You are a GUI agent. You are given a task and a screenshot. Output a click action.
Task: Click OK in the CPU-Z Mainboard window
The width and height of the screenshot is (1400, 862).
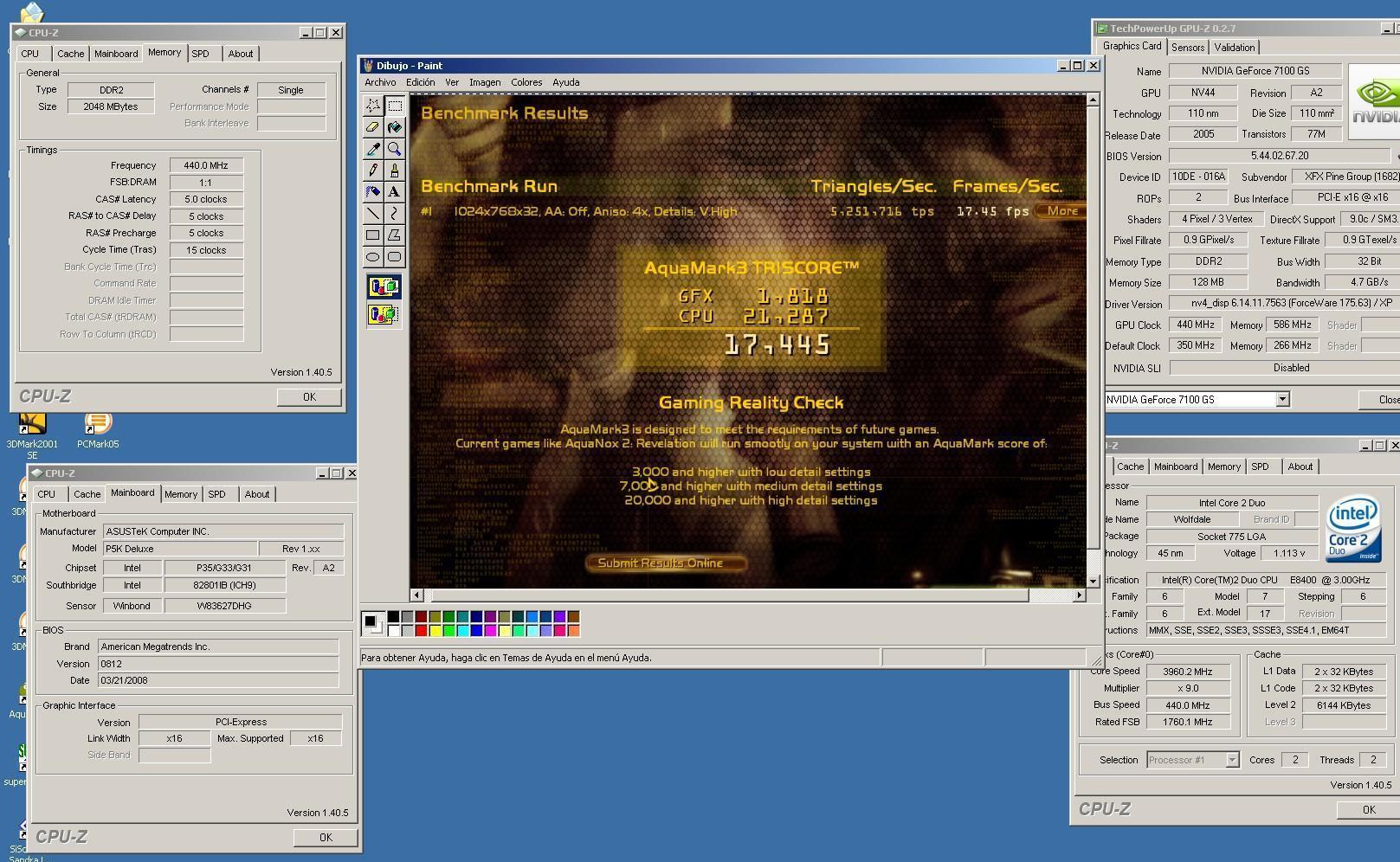tap(326, 837)
